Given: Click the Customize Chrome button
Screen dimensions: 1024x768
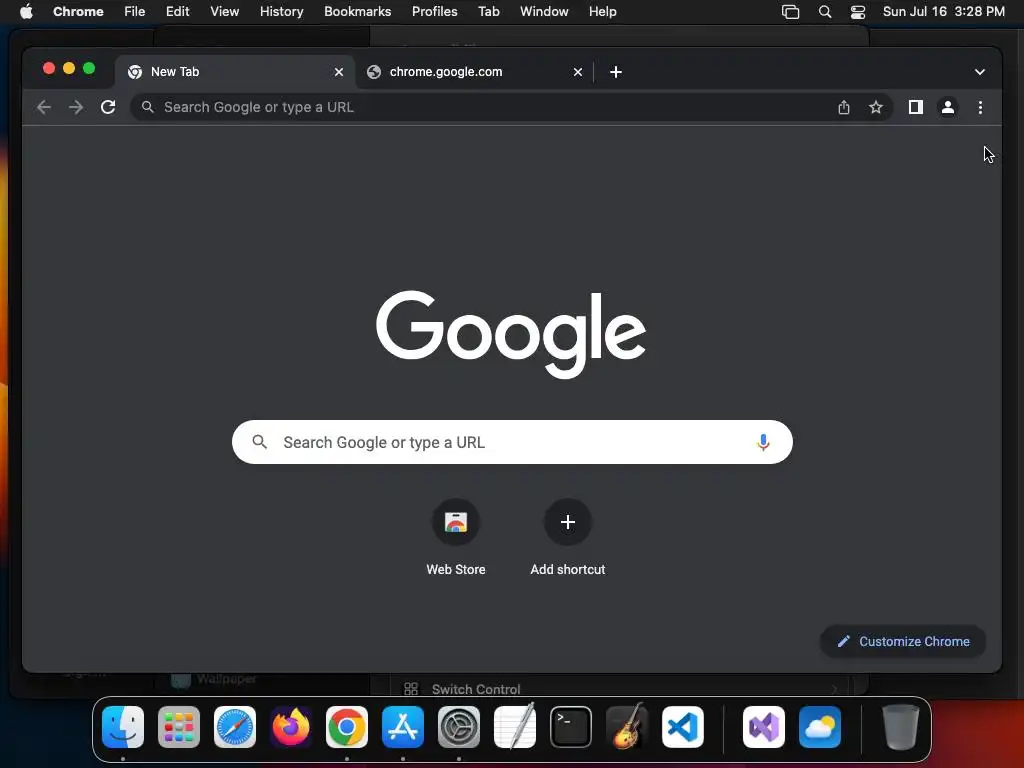Looking at the screenshot, I should (x=903, y=641).
